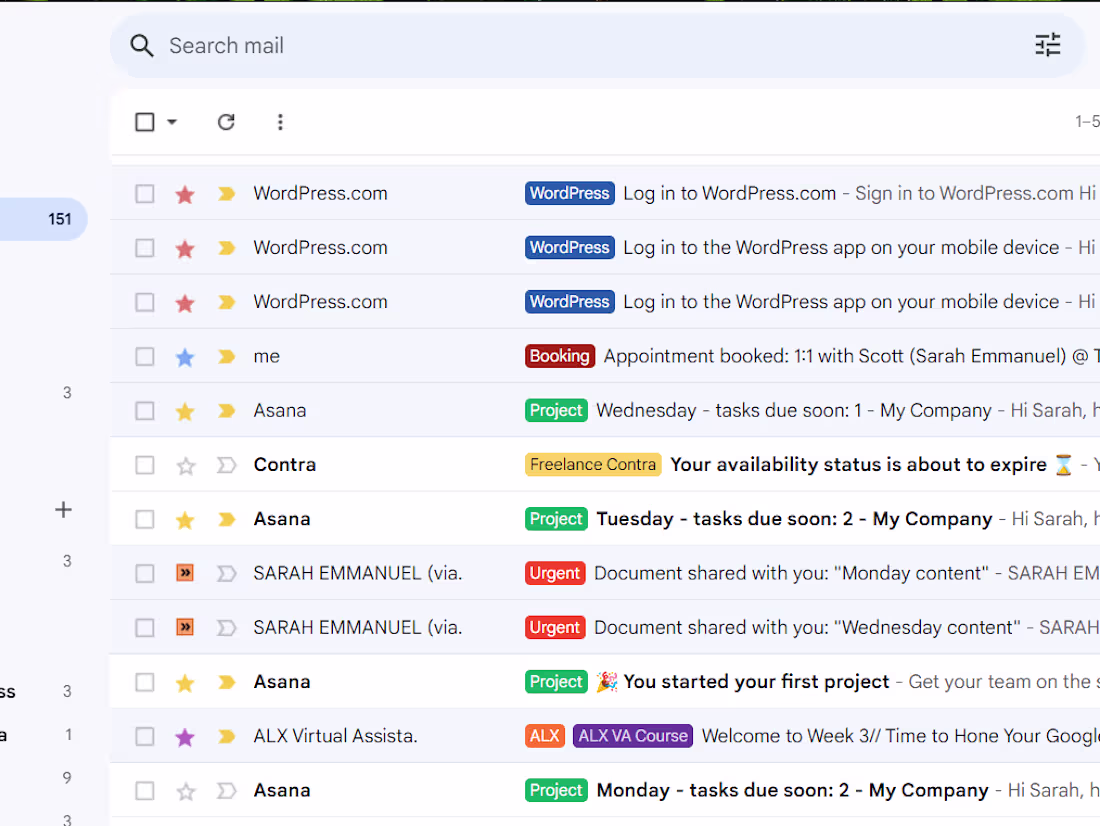Star the Monday tasks Asana email
The image size is (1100, 826).
[185, 790]
